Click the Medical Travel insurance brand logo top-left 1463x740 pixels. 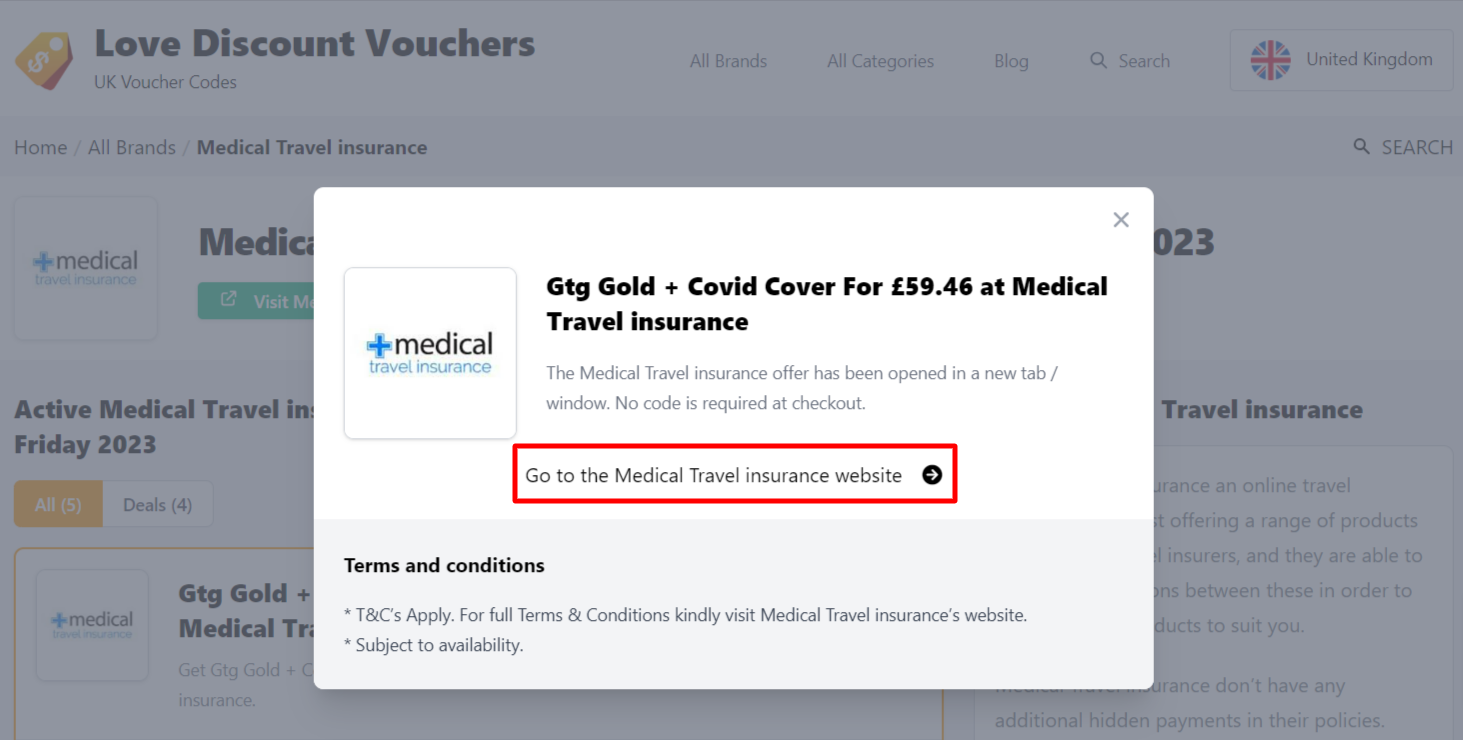[x=85, y=267]
